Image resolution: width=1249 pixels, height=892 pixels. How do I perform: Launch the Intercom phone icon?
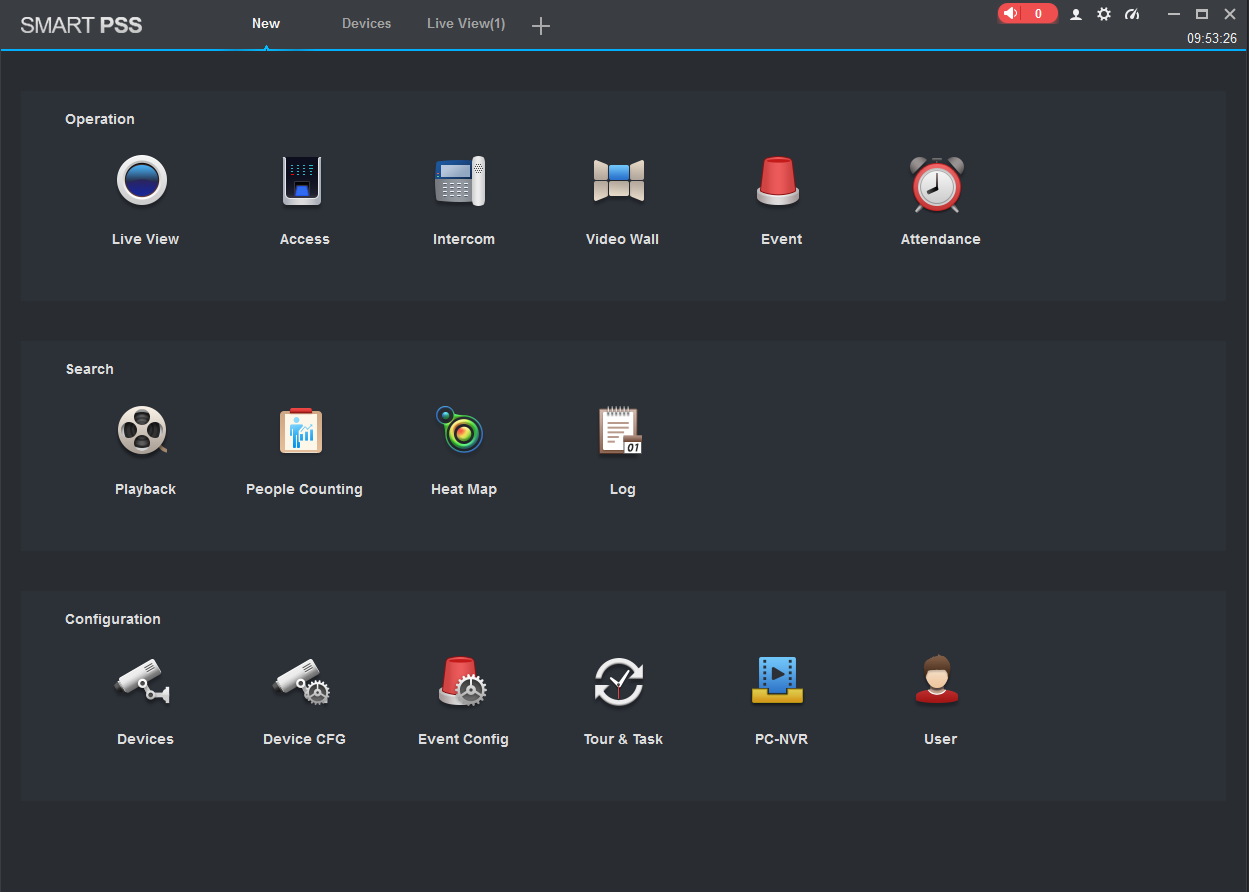click(460, 181)
